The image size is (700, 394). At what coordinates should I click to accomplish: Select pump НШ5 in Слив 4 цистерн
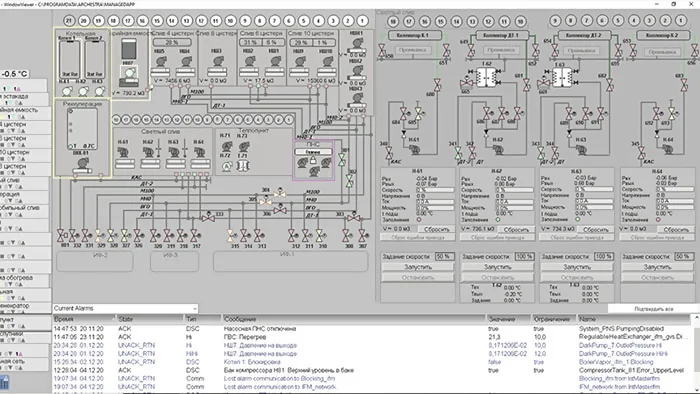coord(160,62)
